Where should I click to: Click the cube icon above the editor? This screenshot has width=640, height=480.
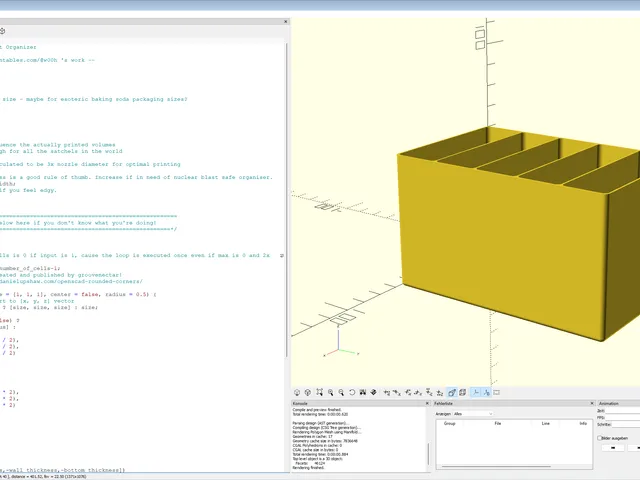coord(2,31)
